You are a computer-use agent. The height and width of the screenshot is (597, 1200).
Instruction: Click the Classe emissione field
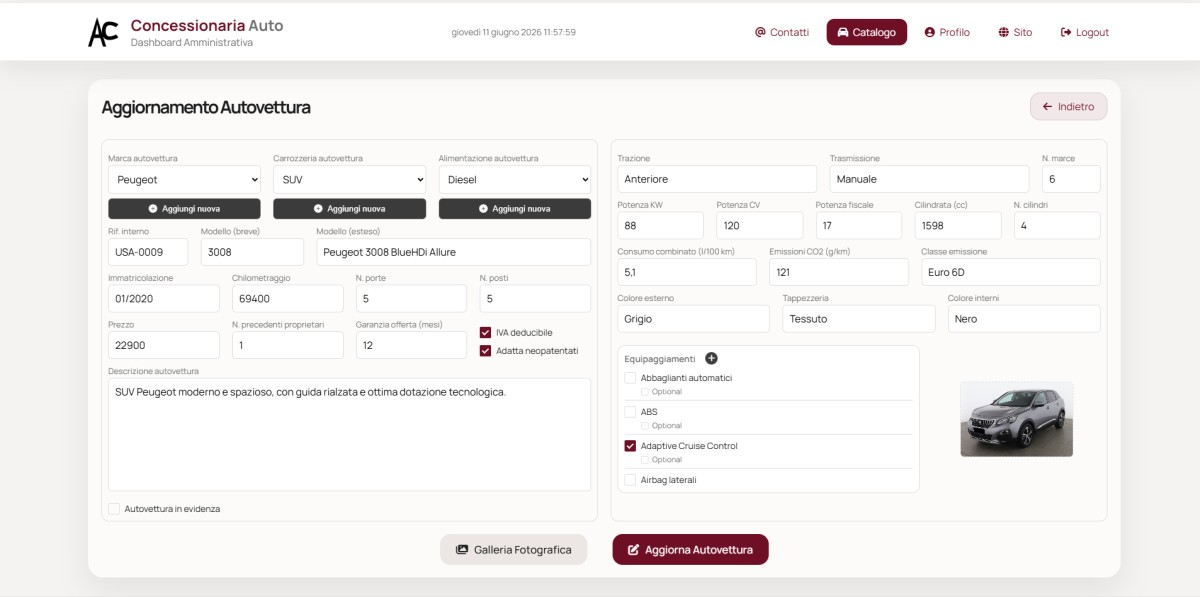tap(1011, 272)
